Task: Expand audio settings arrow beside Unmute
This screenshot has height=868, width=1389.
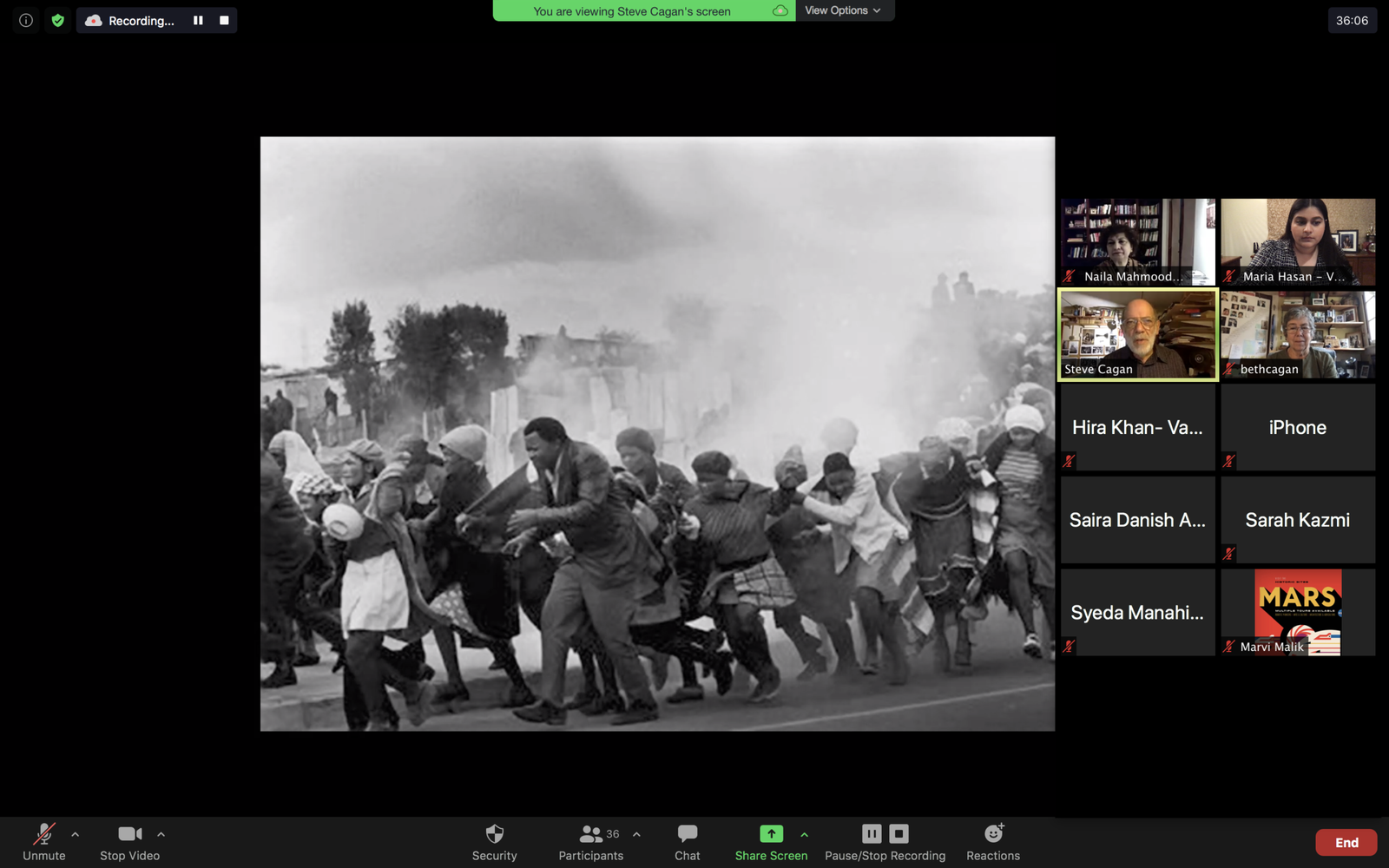Action: click(76, 834)
